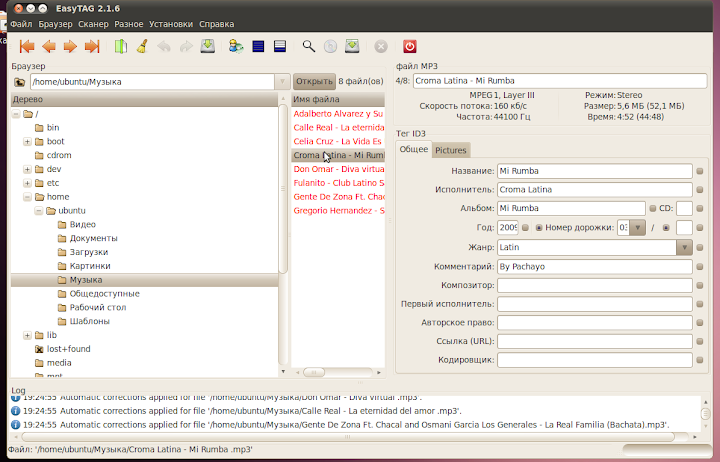Click into the Название text field
This screenshot has width=720, height=462.
pos(595,171)
